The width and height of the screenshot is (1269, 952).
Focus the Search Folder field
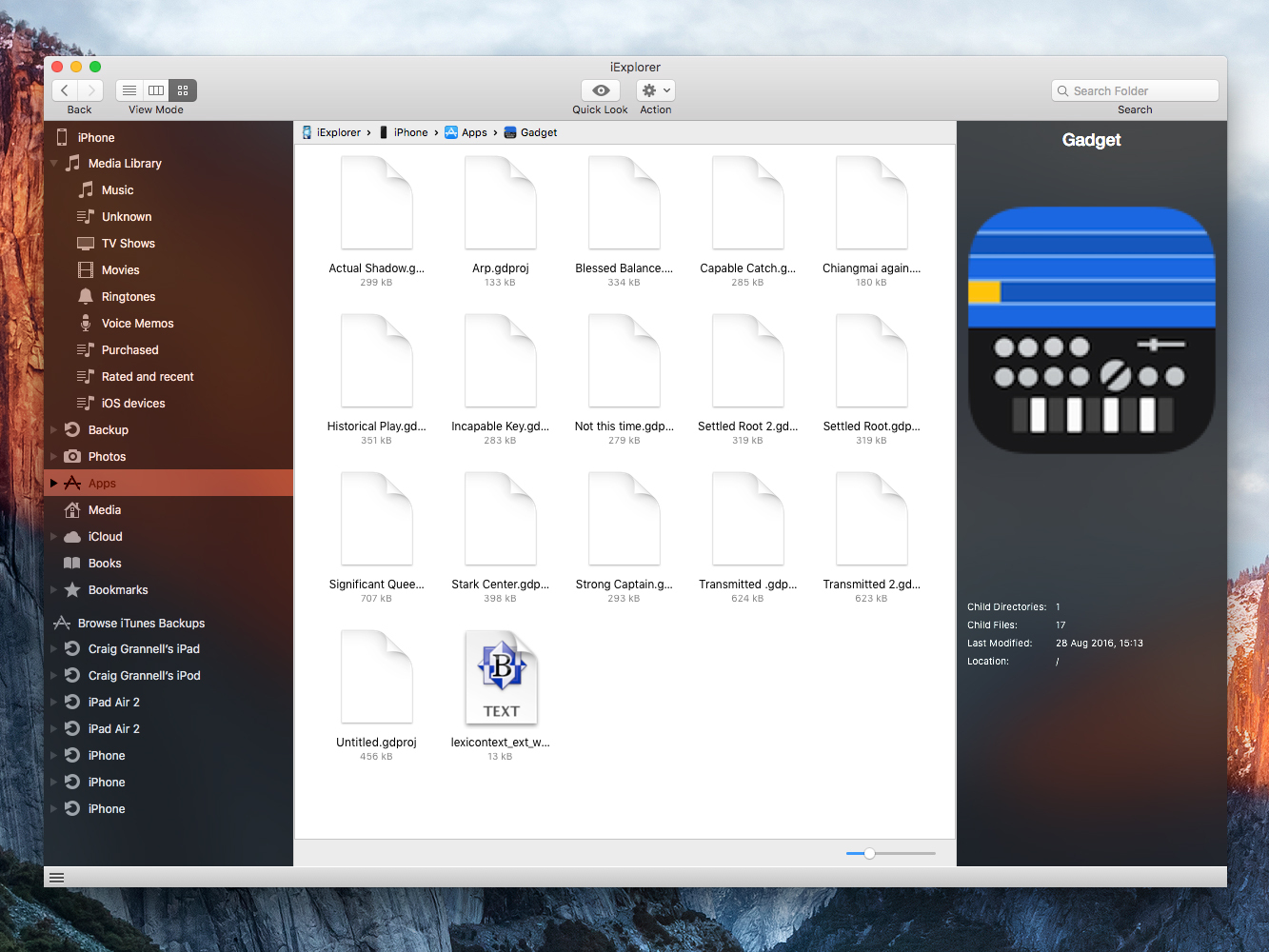[x=1135, y=90]
